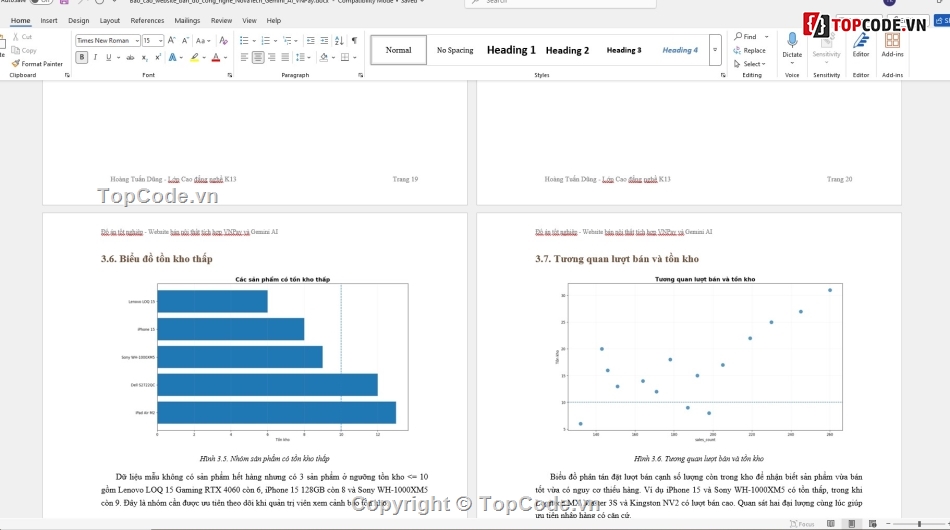This screenshot has width=950, height=530.
Task: Open the Layout tab
Action: pyautogui.click(x=110, y=21)
